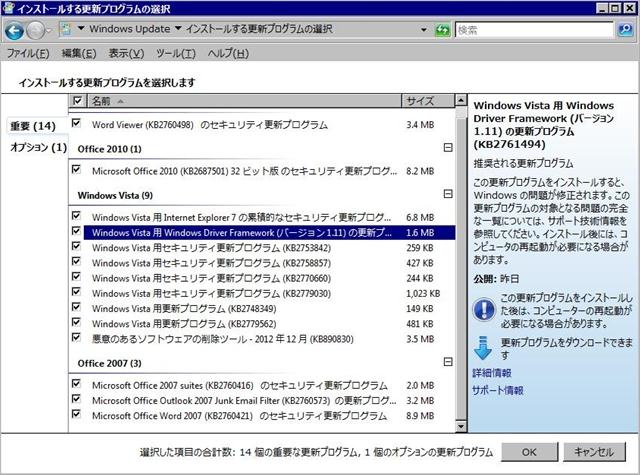Sort by the サイズ column header
The width and height of the screenshot is (640, 475).
point(428,101)
